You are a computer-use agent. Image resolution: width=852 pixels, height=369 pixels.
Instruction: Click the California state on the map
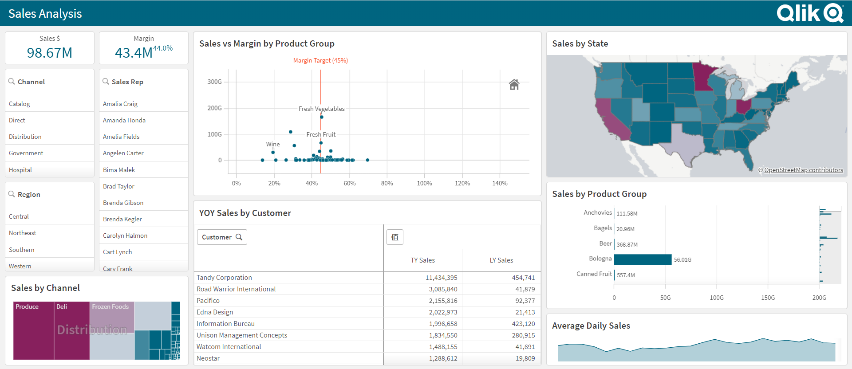click(x=612, y=120)
